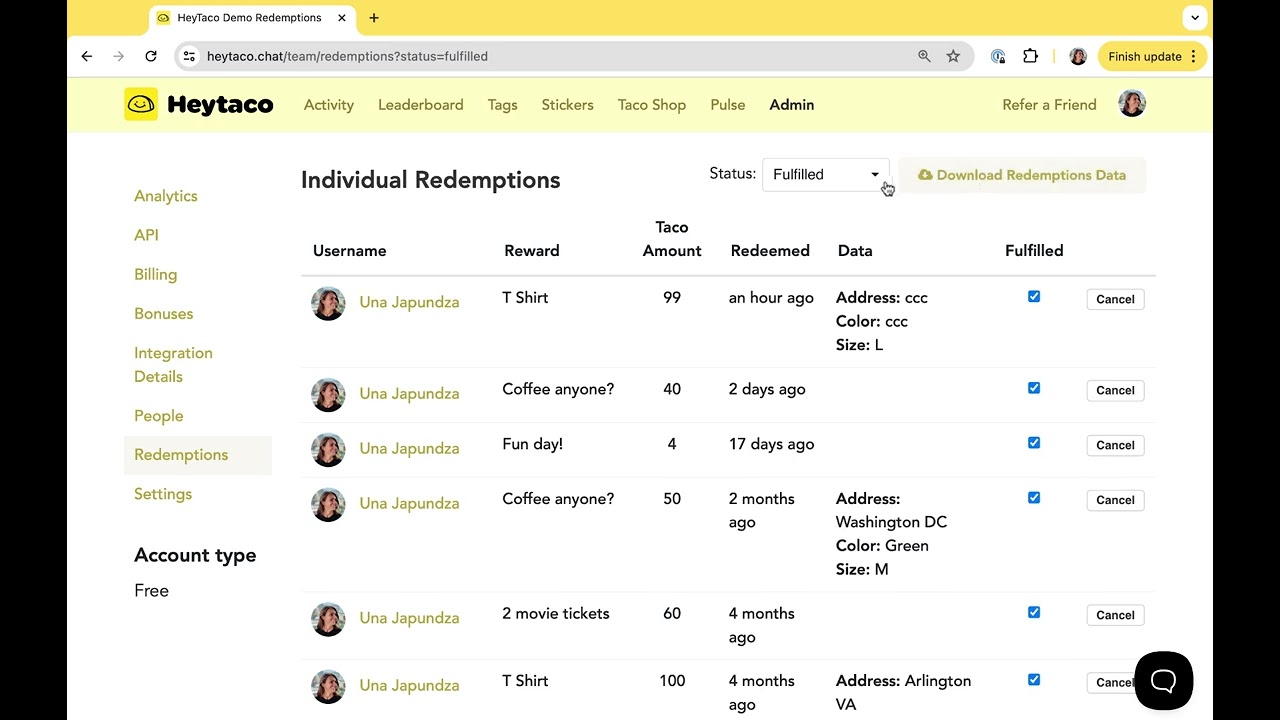Visit the Taco Shop

pos(652,105)
